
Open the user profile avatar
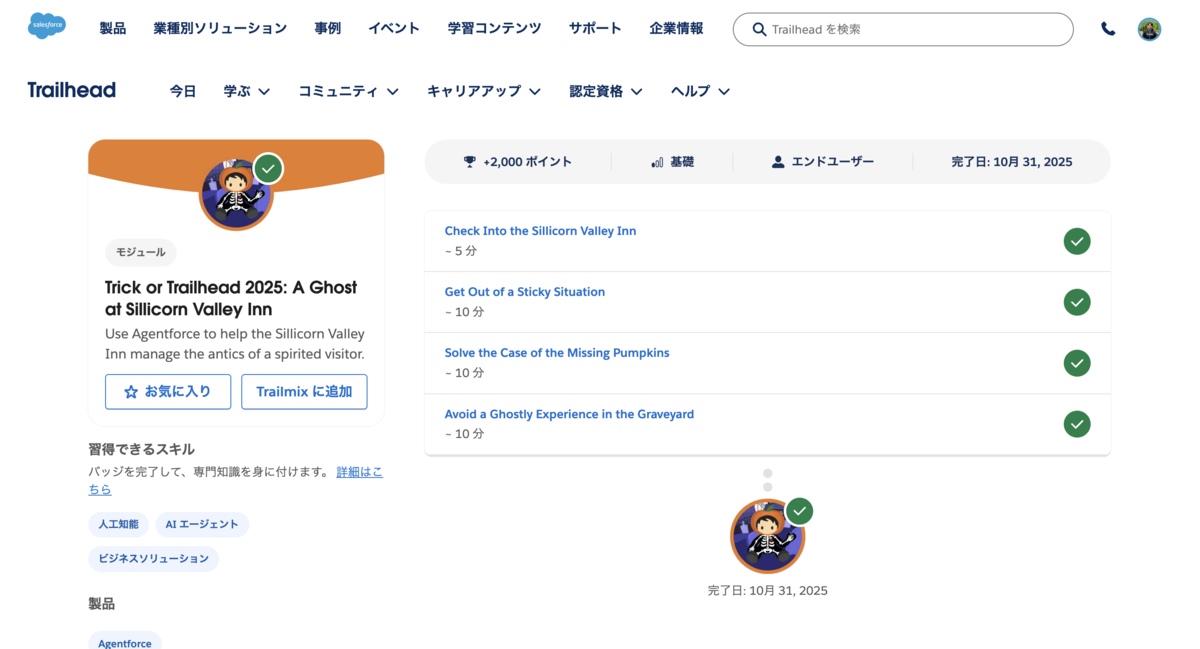pyautogui.click(x=1149, y=29)
